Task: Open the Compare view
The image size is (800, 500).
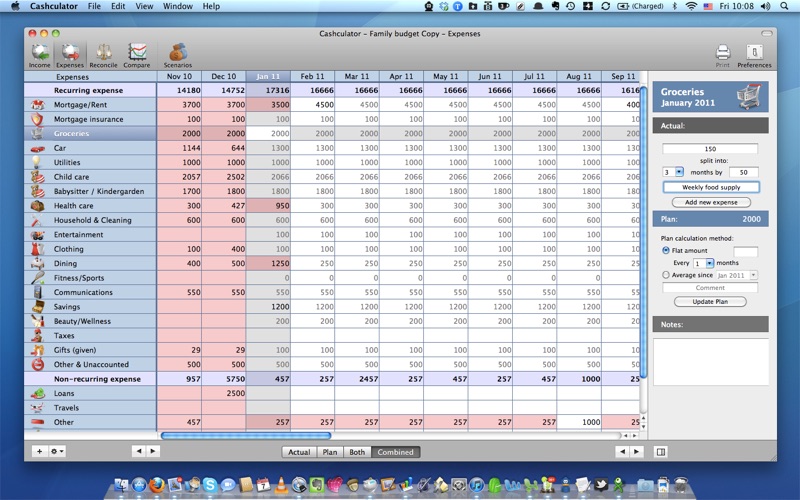Action: [136, 54]
